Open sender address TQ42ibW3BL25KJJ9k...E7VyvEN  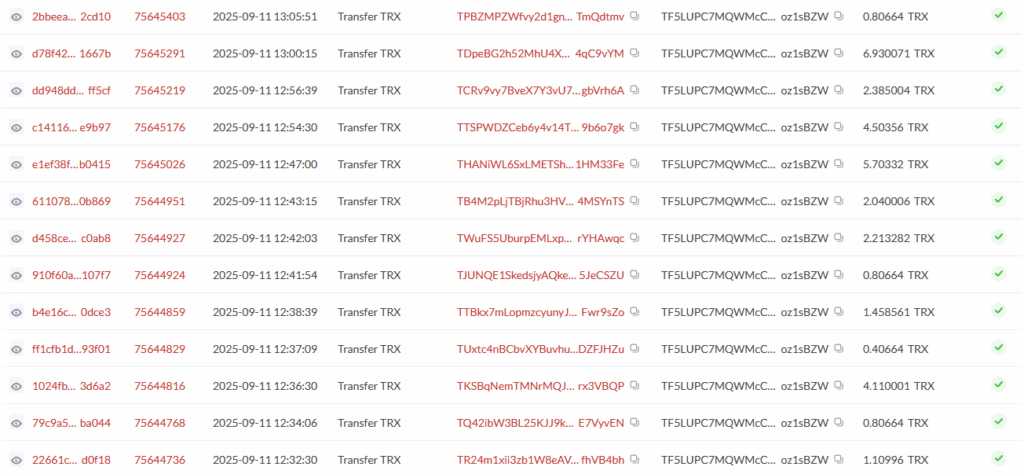[x=540, y=422]
